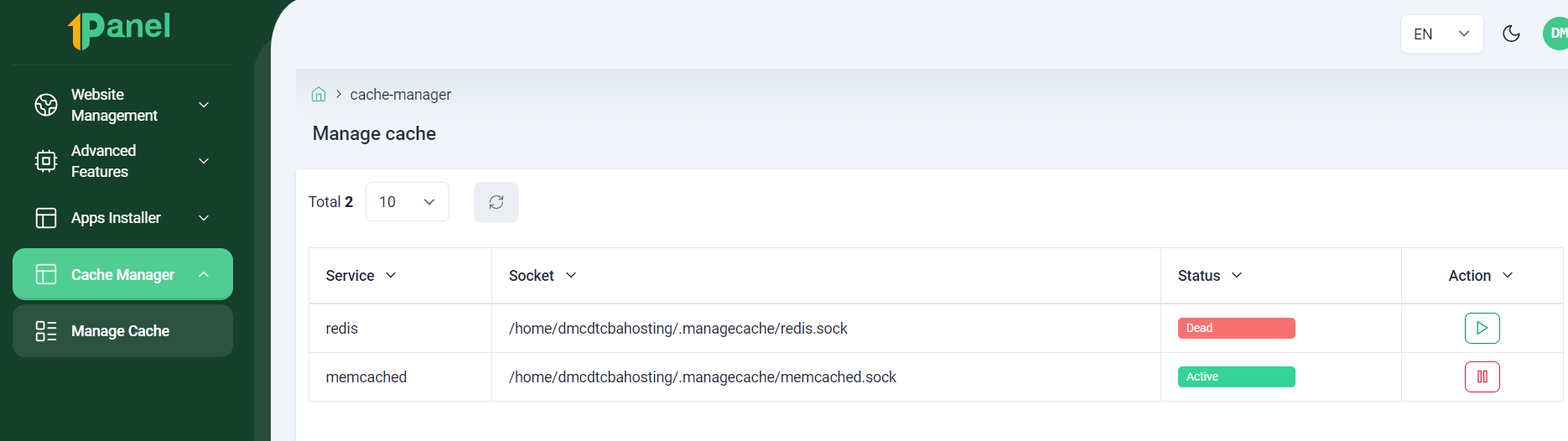Sort by the Service column header
1568x441 pixels.
(x=361, y=276)
